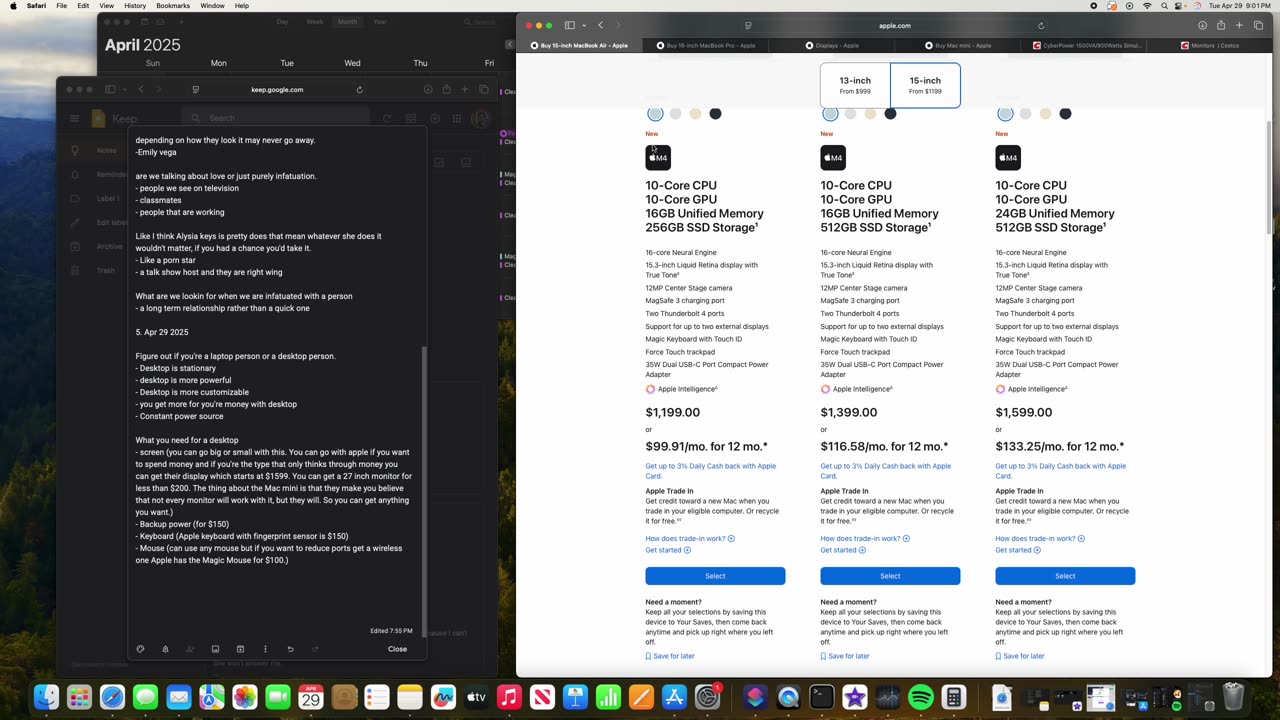Screen dimensions: 1280x720
Task: Pick Starlight color for the 24GB model
Action: click(x=1045, y=114)
